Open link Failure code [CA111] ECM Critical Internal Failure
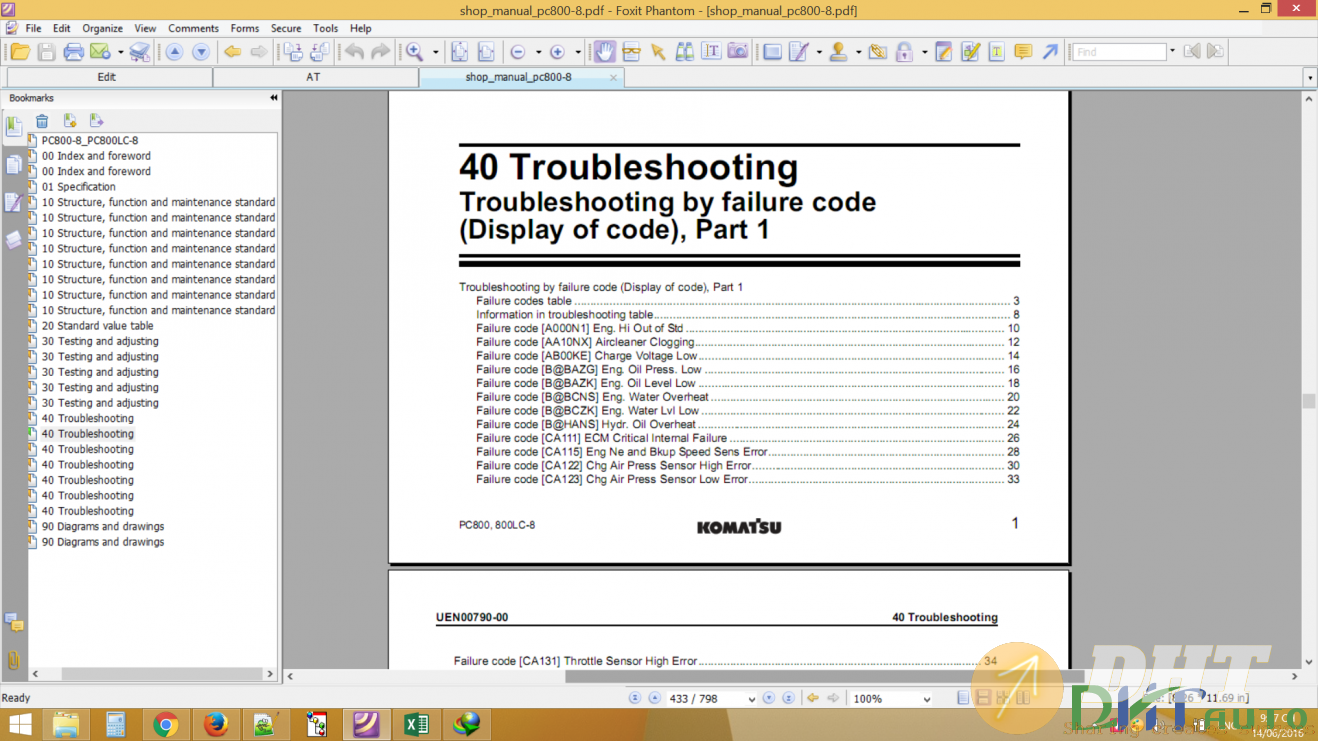Viewport: 1318px width, 741px height. click(x=601, y=438)
